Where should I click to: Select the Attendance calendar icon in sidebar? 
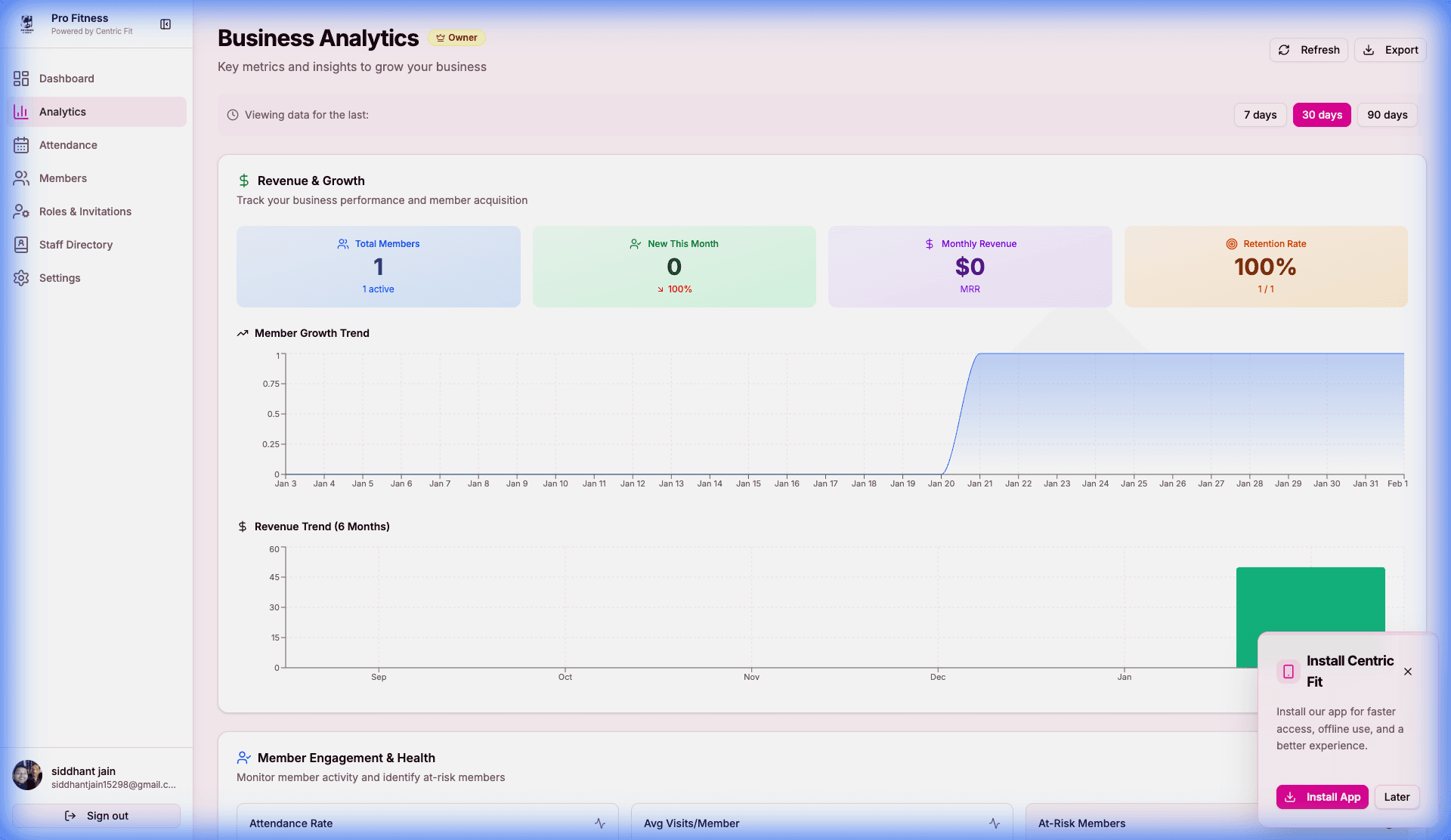(x=21, y=145)
